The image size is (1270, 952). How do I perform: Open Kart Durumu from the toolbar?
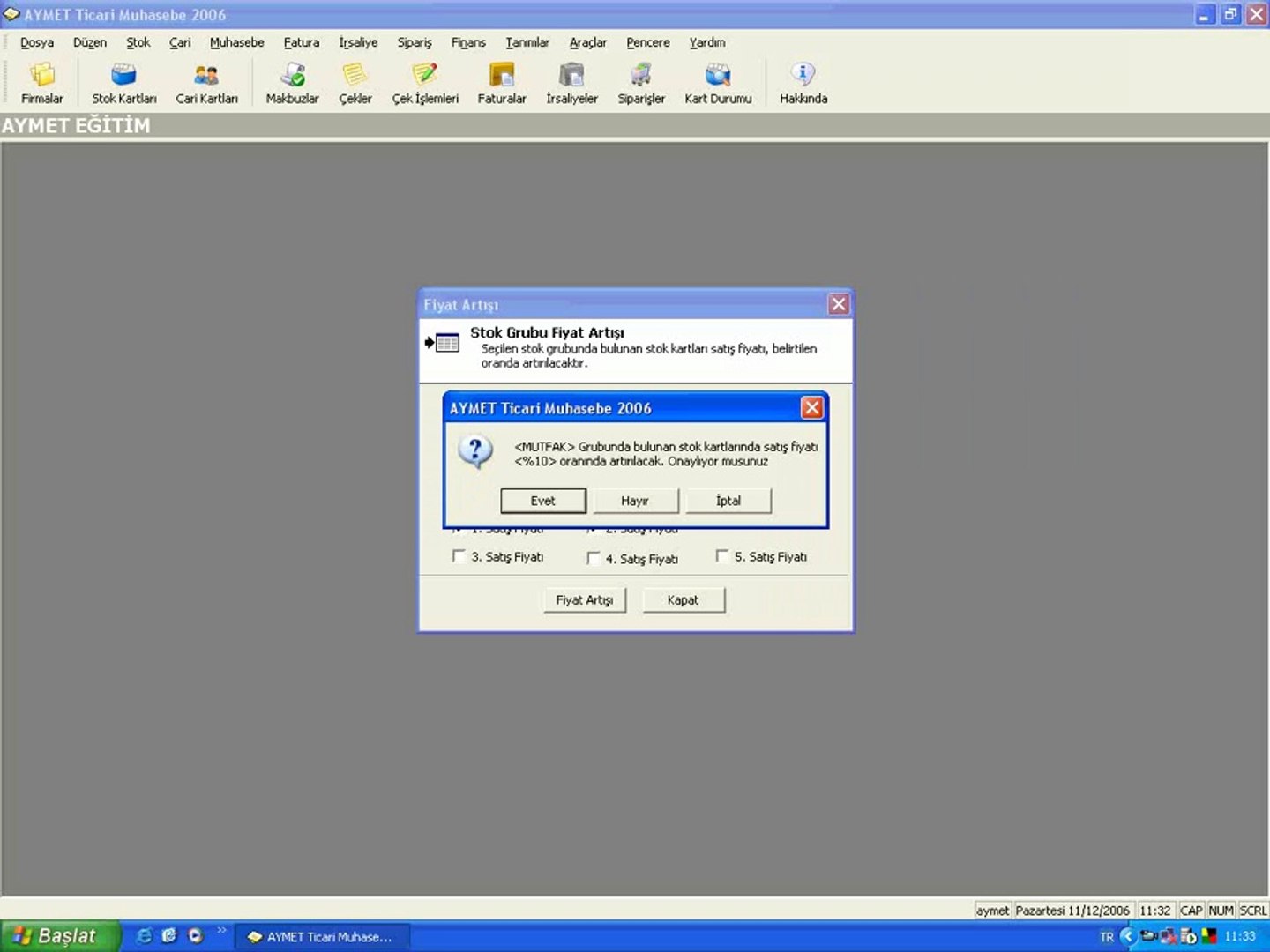[718, 84]
